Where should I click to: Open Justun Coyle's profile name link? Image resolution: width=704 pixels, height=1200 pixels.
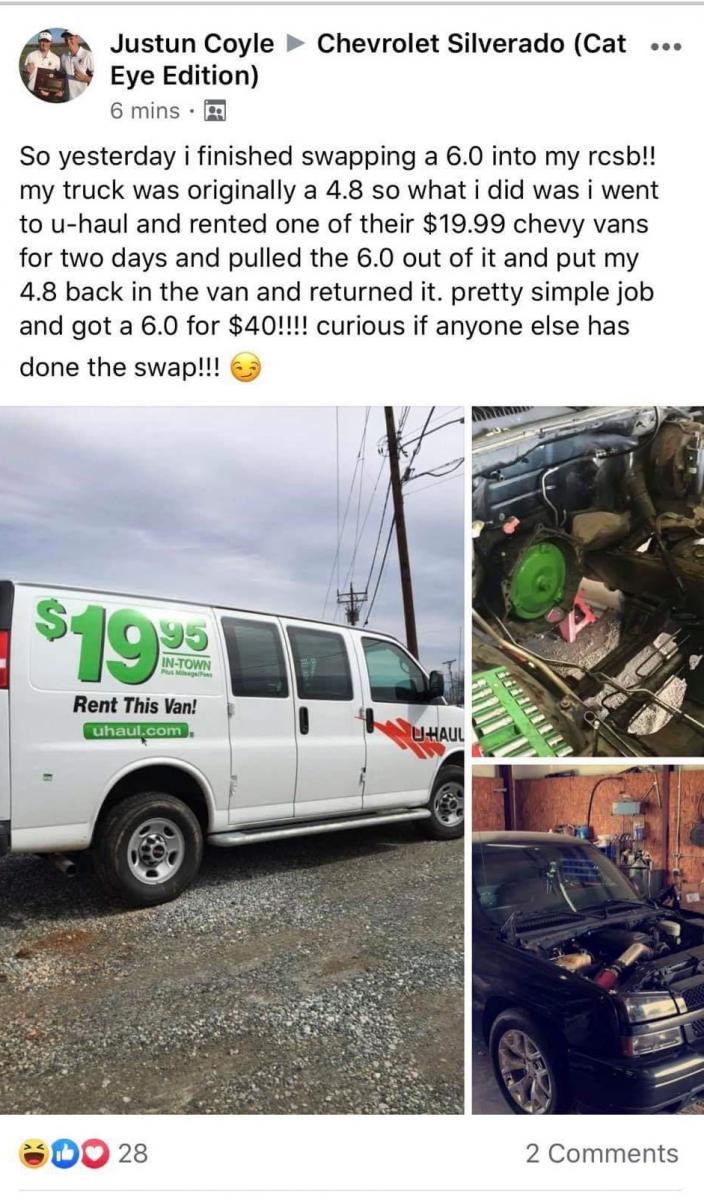click(192, 44)
